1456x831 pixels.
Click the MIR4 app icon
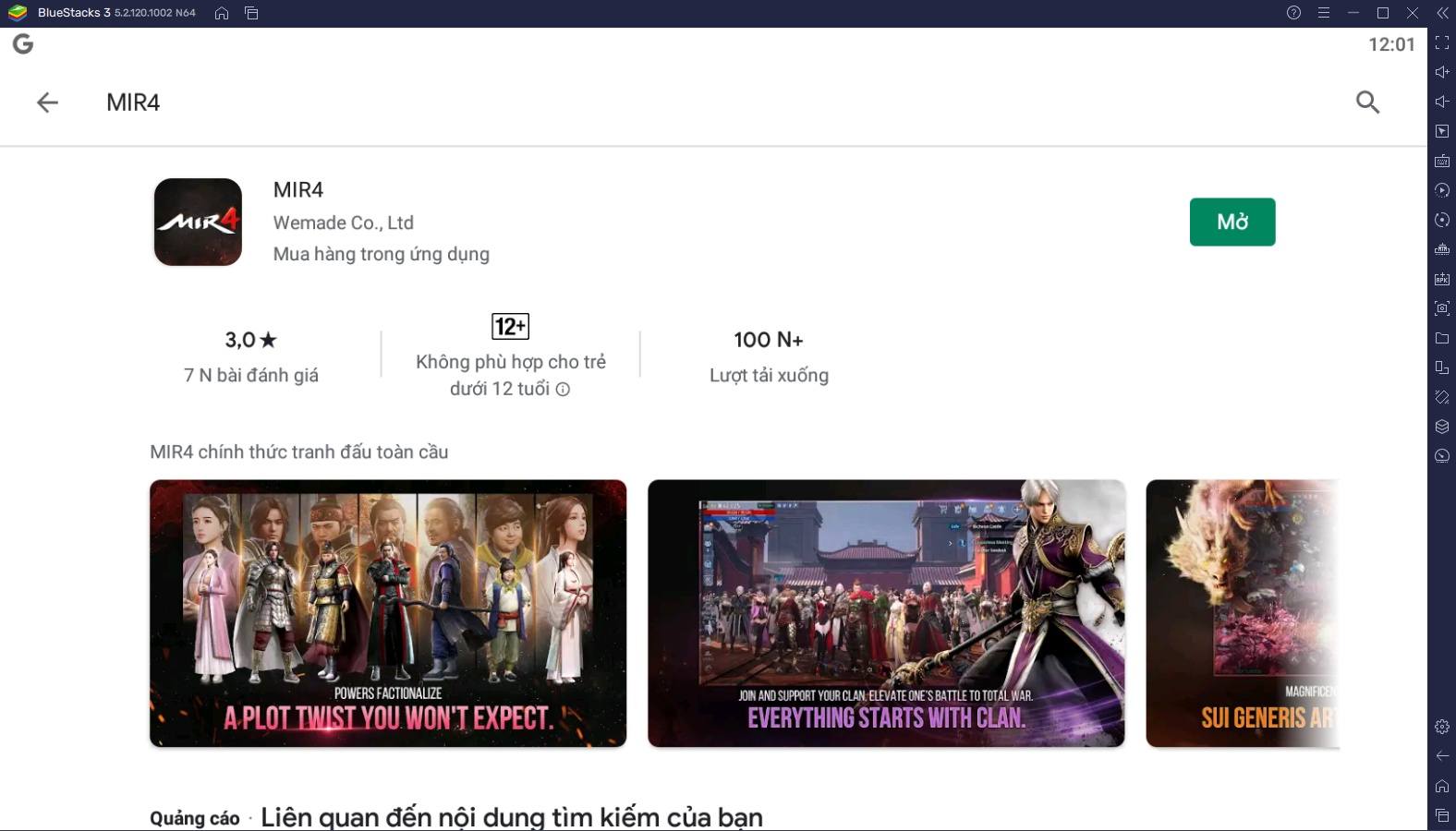click(x=198, y=222)
